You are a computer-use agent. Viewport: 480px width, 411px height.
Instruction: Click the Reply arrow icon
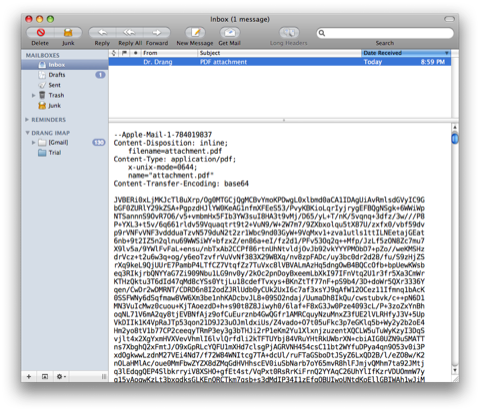(x=102, y=32)
